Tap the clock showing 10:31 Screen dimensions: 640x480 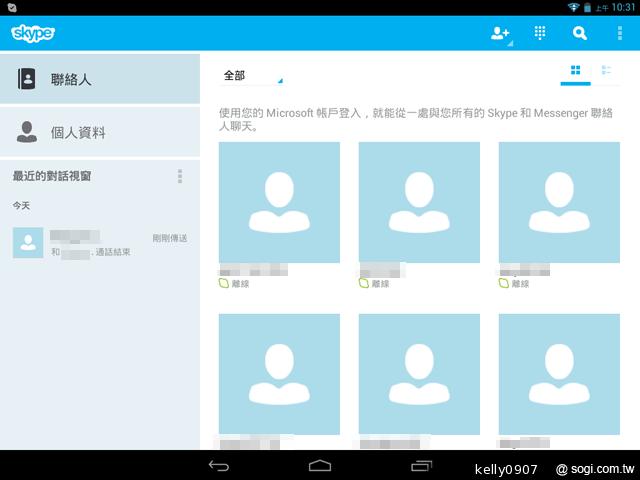(623, 7)
